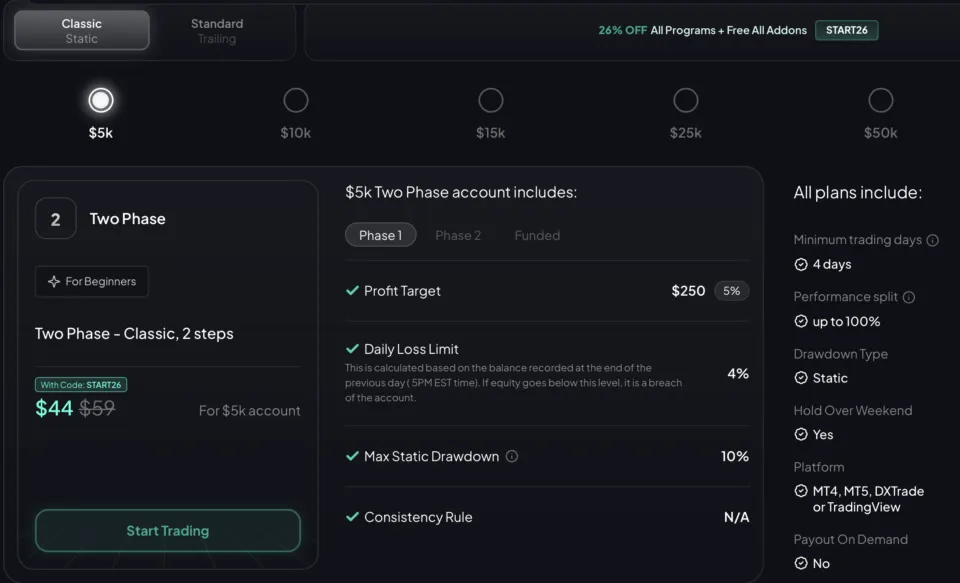Click the START26 promo code button
Viewport: 960px width, 583px height.
click(846, 30)
